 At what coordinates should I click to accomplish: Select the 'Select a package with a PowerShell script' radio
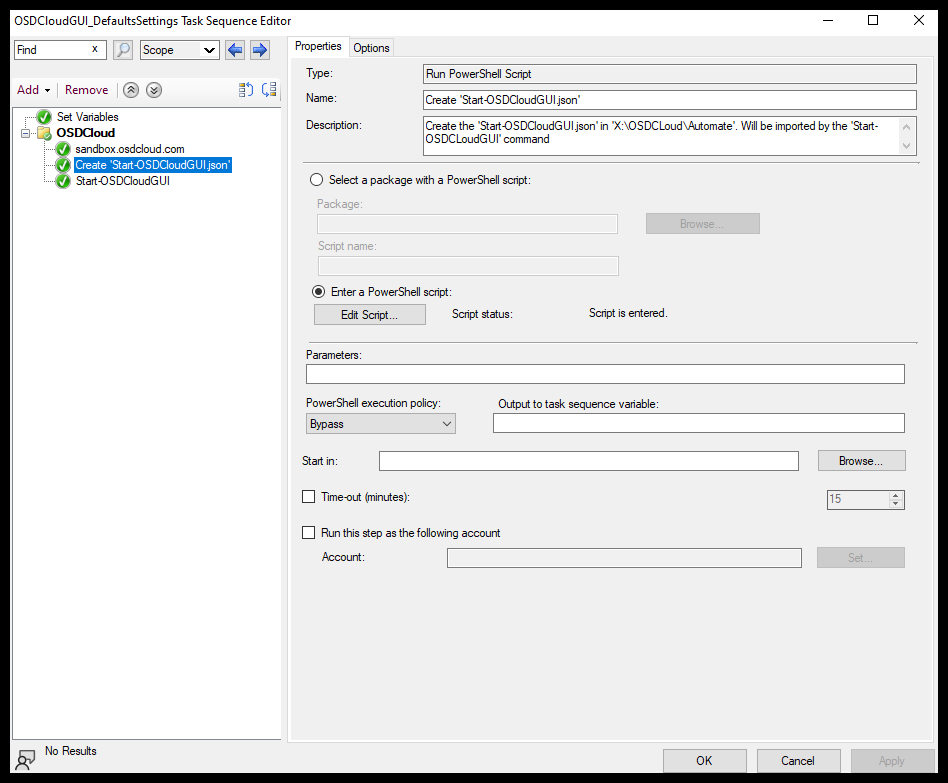(x=316, y=179)
